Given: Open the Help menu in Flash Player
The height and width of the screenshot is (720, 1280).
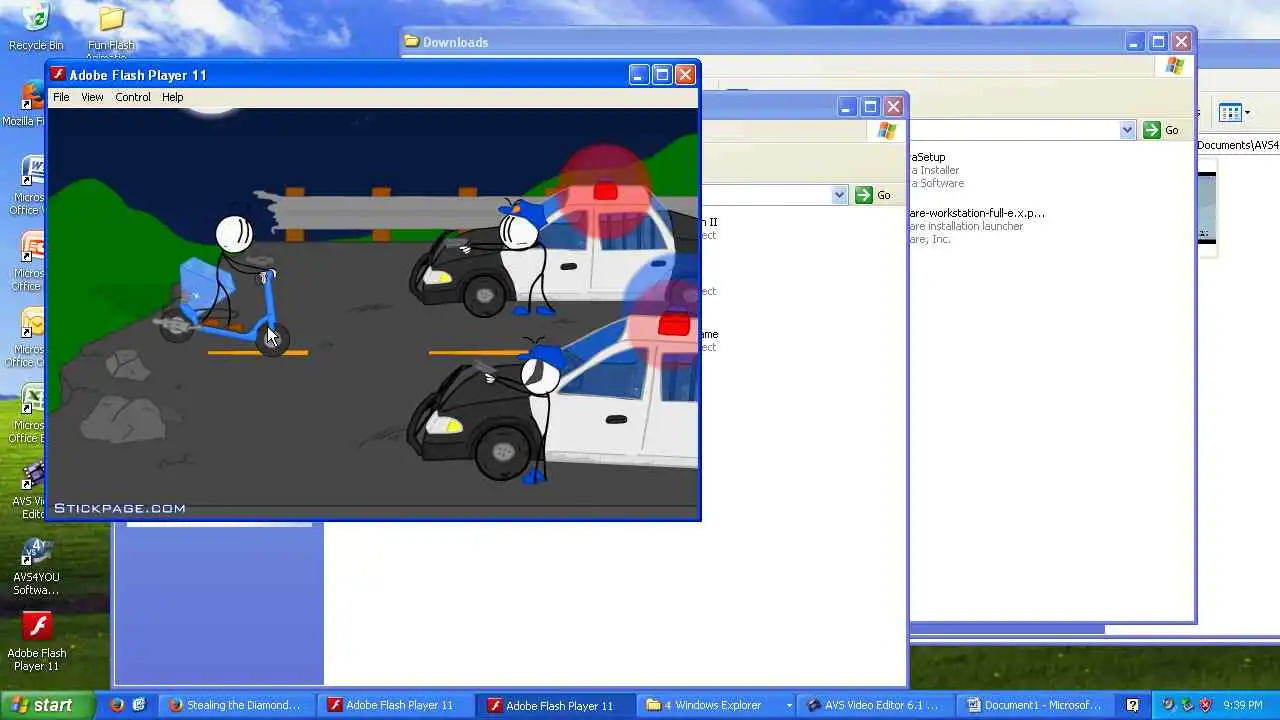Looking at the screenshot, I should pyautogui.click(x=173, y=97).
